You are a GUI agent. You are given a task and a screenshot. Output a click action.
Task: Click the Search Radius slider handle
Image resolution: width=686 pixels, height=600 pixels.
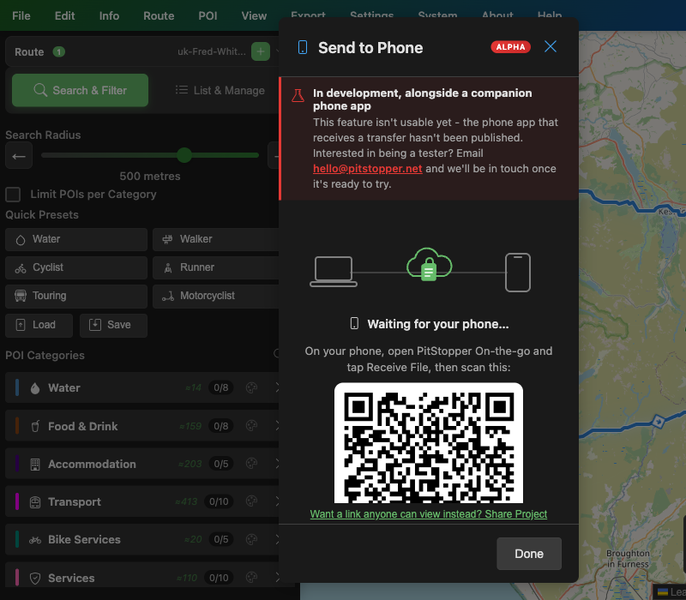pos(184,155)
